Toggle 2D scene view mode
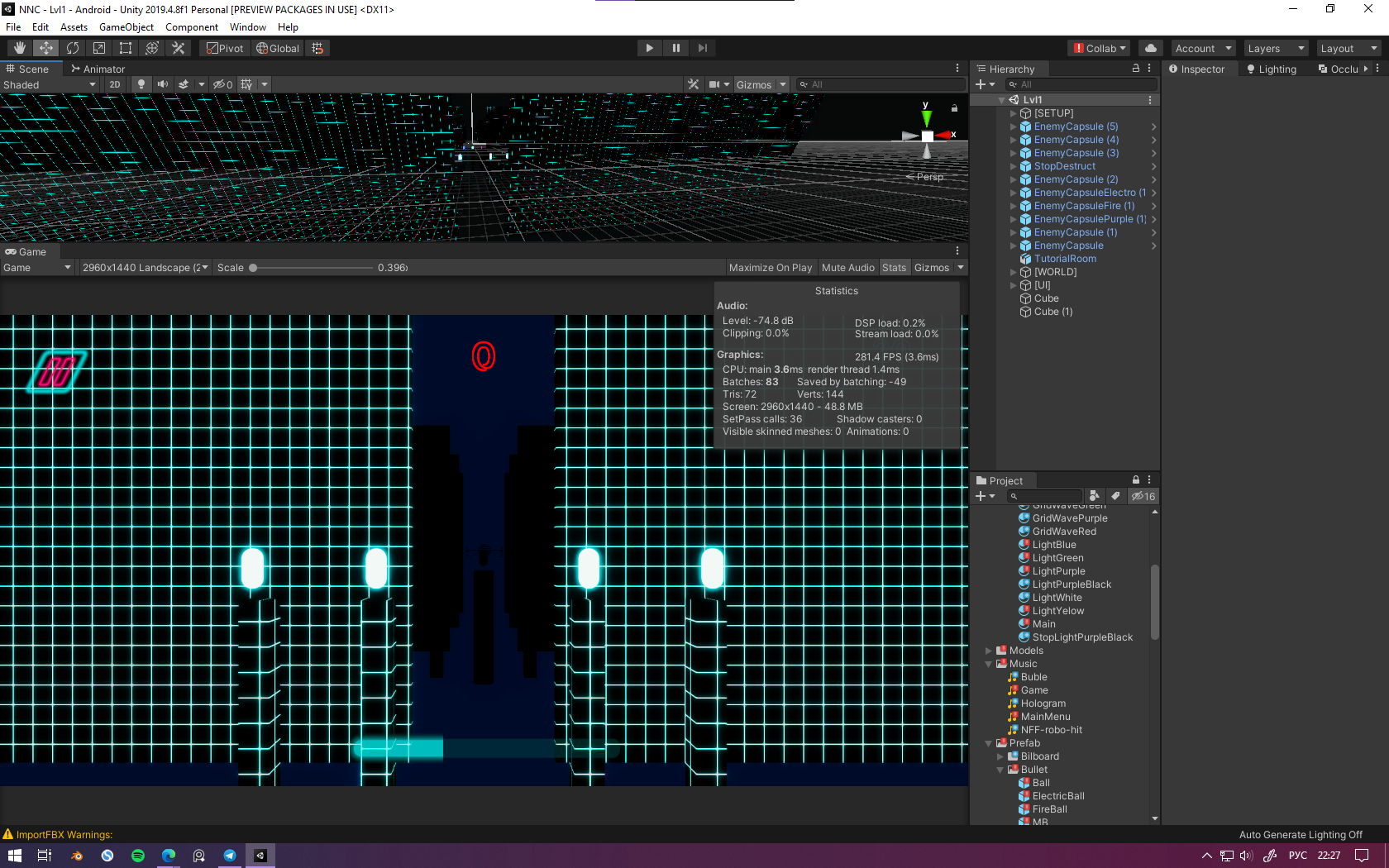The image size is (1389, 868). click(115, 84)
